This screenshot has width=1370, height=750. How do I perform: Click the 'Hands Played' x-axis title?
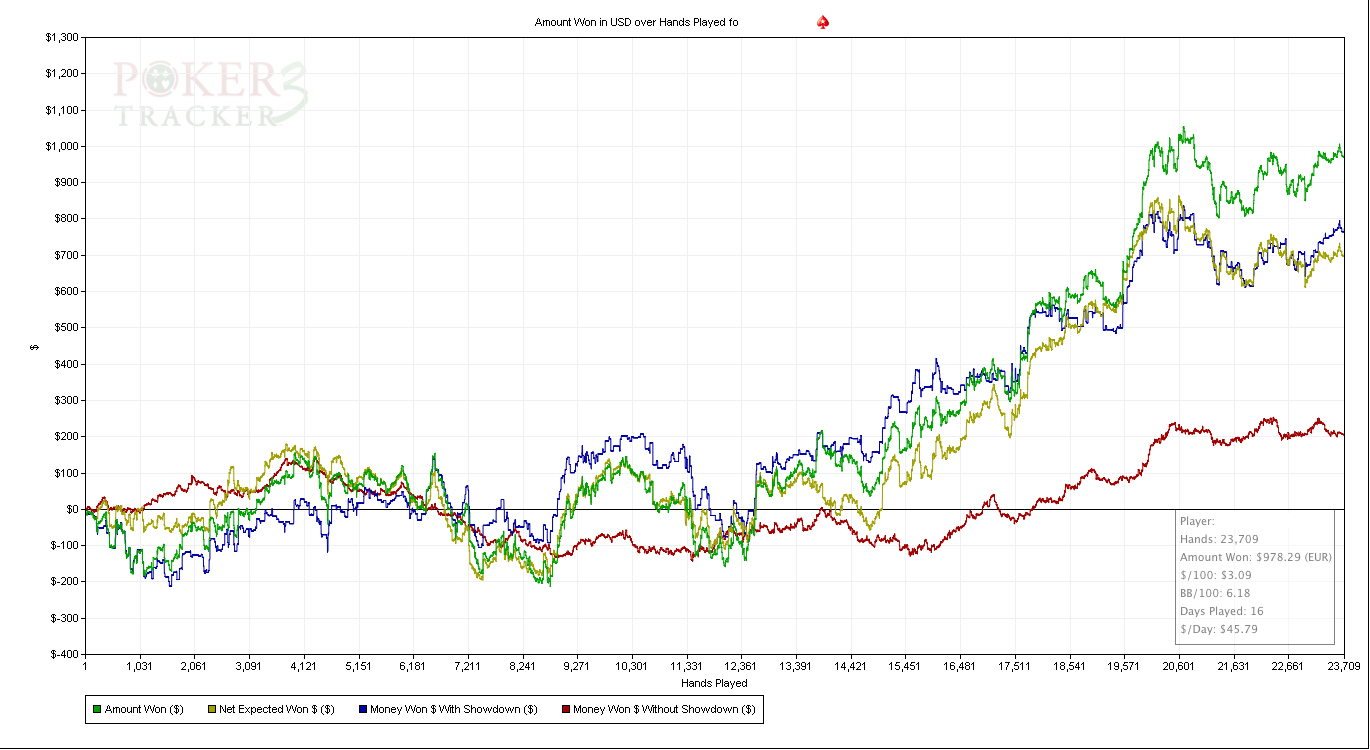click(x=714, y=684)
